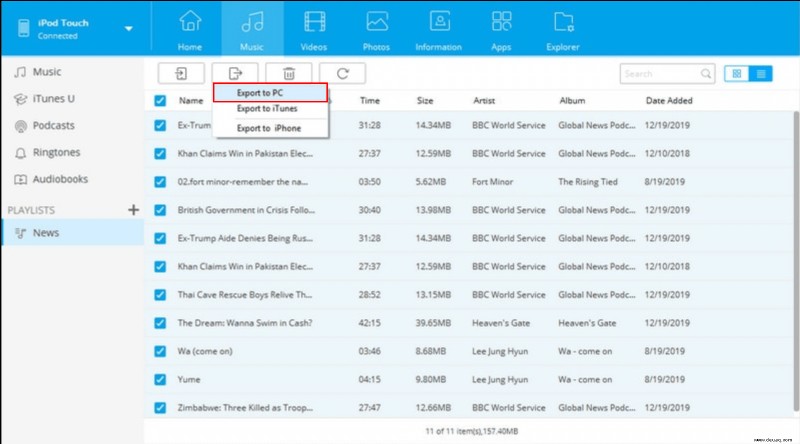Viewport: 800px width, 444px height.
Task: Choose Export to iTunes
Action: tap(270, 109)
